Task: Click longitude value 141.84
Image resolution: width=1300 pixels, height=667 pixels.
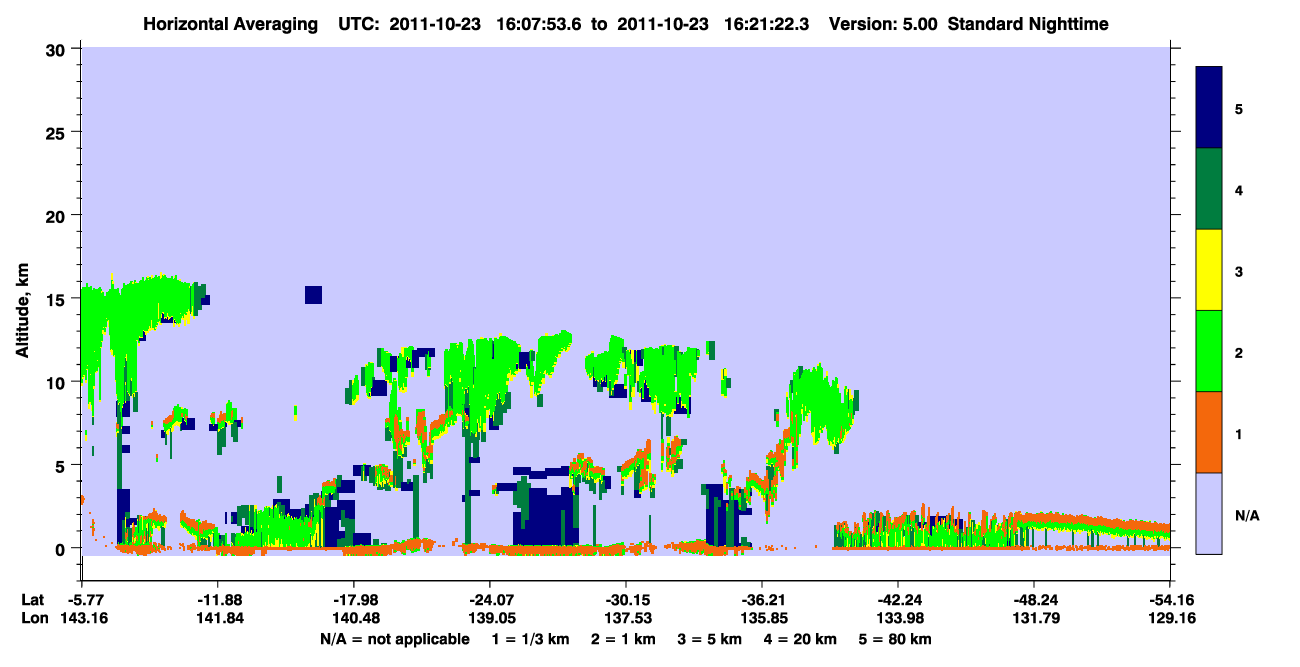Action: tap(217, 618)
